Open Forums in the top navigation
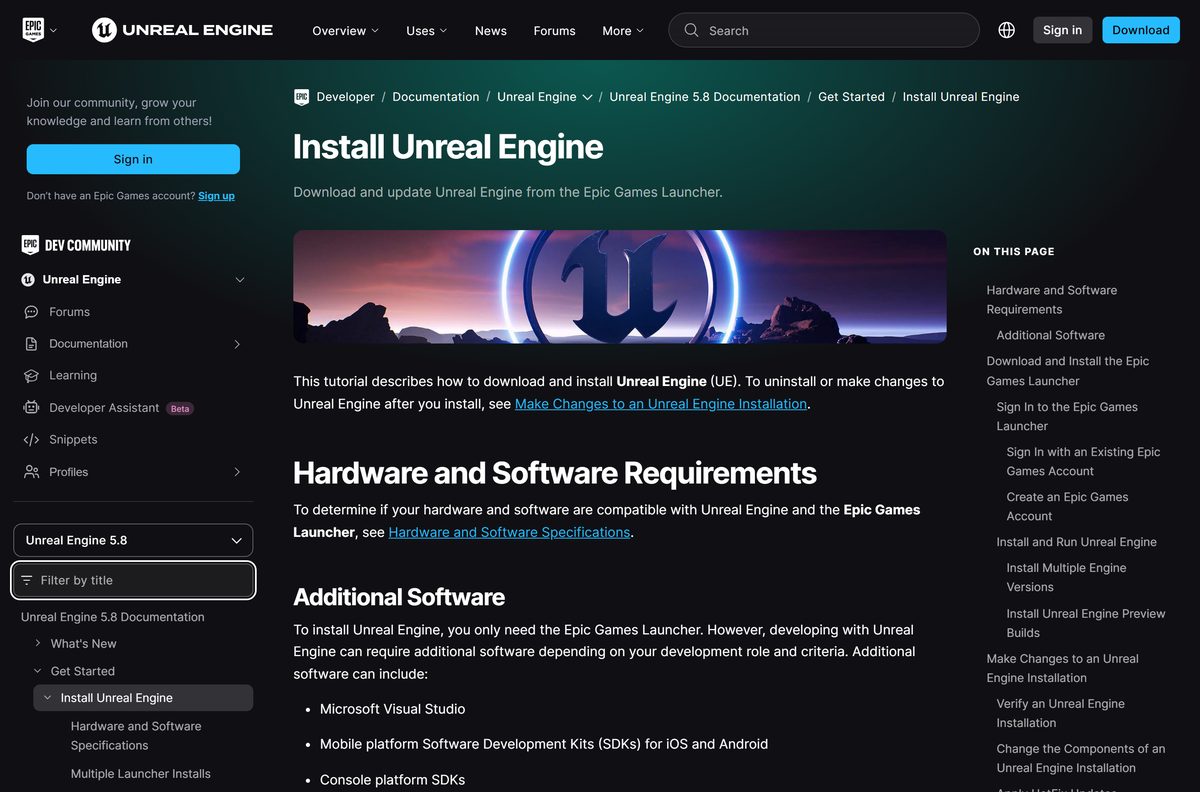The image size is (1200, 792). (x=554, y=31)
